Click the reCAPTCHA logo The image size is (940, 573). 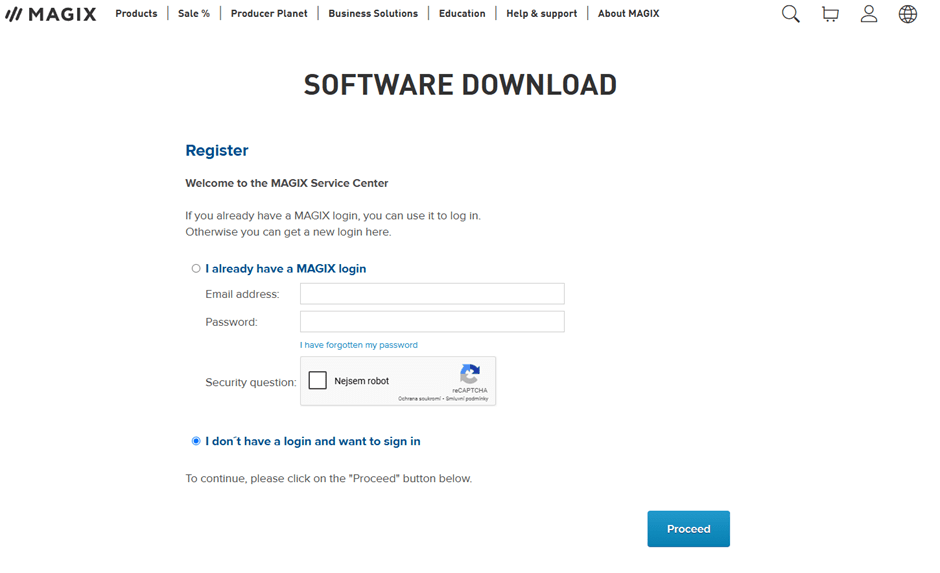470,374
